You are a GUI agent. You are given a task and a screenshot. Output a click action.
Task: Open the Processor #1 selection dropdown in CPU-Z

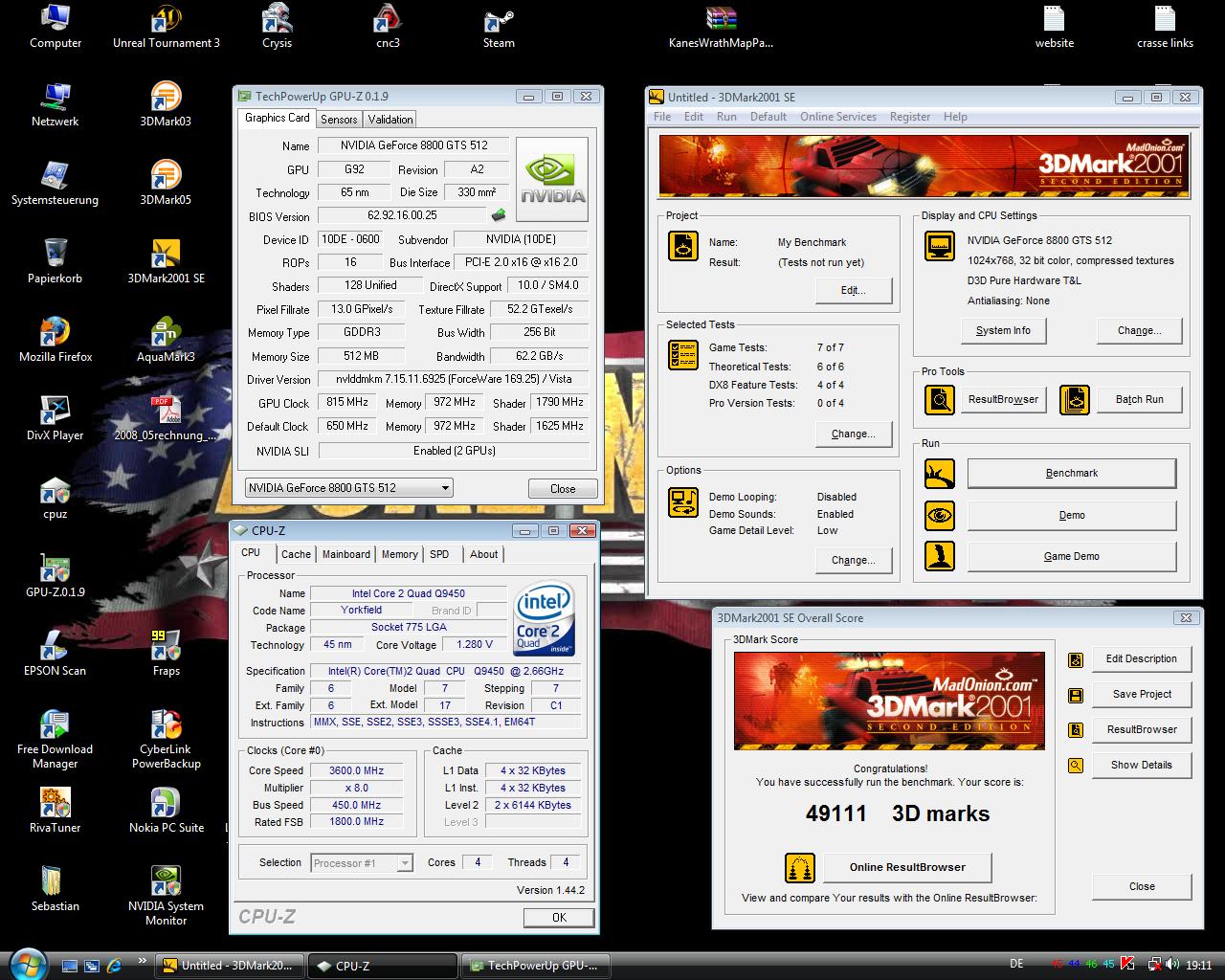click(362, 863)
